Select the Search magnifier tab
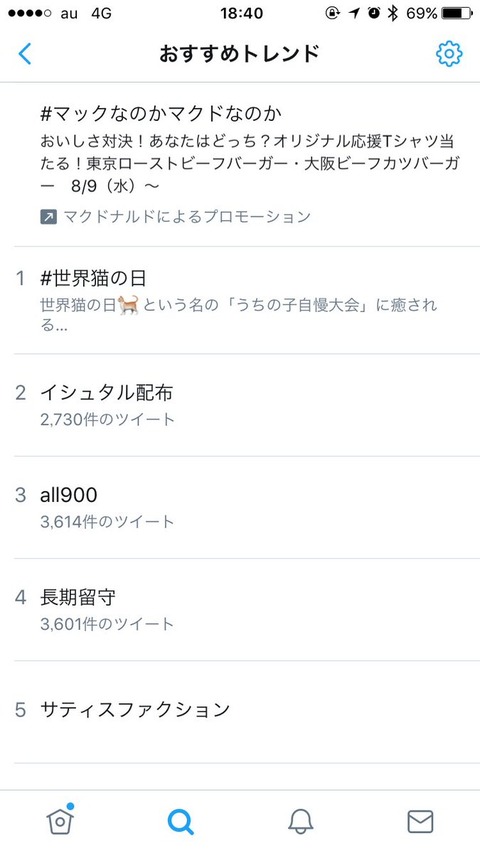Image resolution: width=480 pixels, height=853 pixels. coord(180,821)
